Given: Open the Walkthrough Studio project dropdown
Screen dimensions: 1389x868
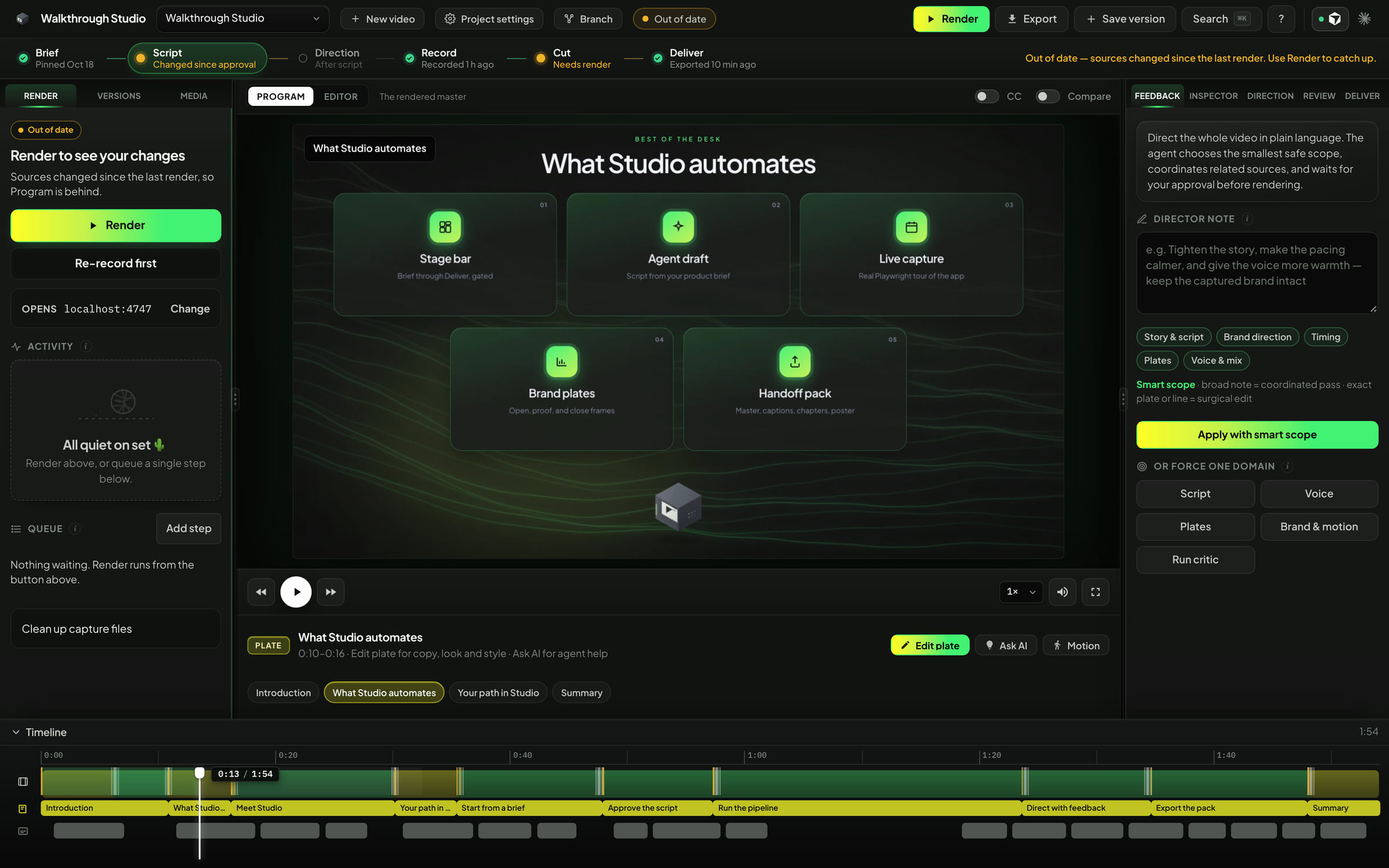Looking at the screenshot, I should [242, 19].
